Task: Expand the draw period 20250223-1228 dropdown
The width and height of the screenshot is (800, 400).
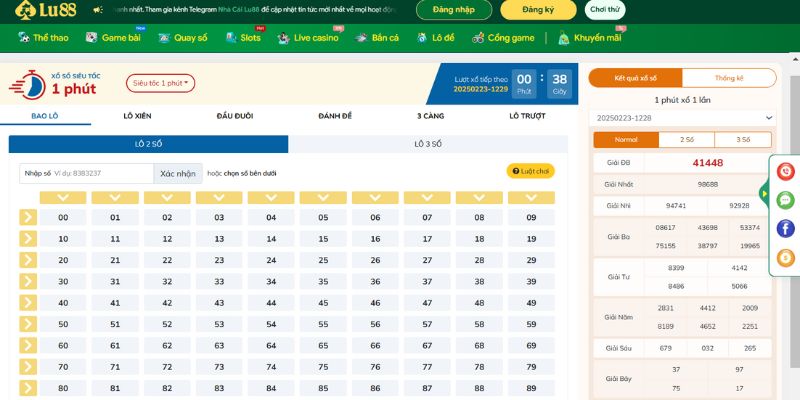Action: coord(683,118)
